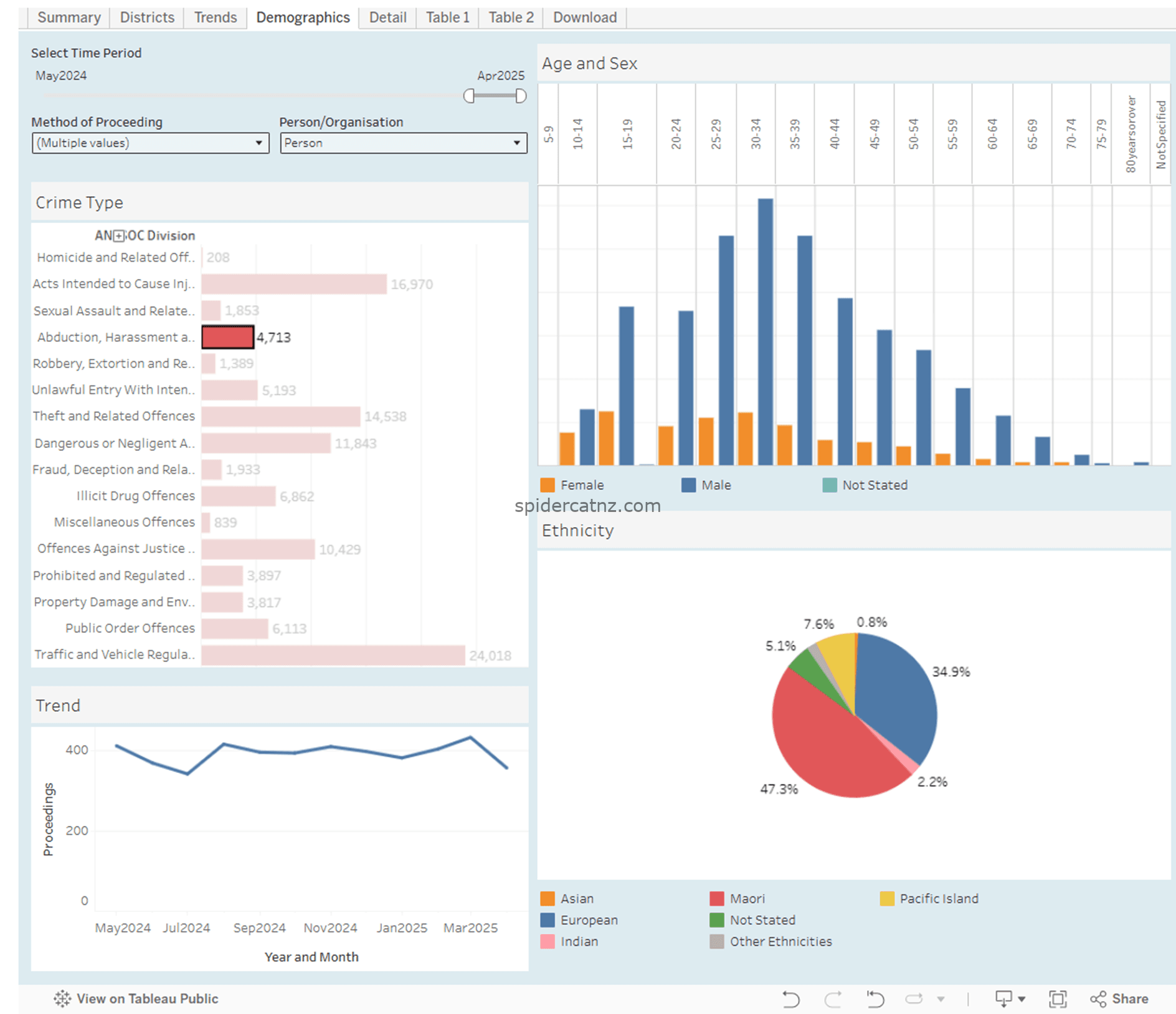
Task: Expand ANZSOC Division plus toggle
Action: [119, 236]
